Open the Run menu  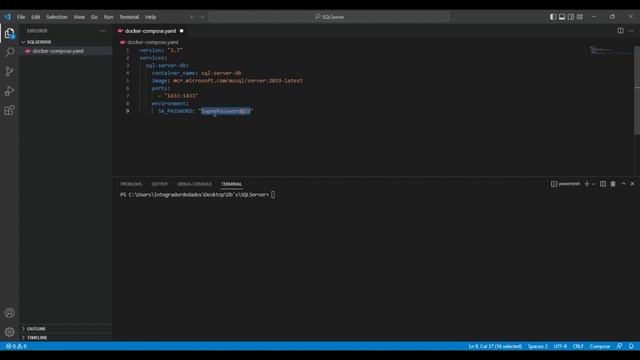point(108,17)
